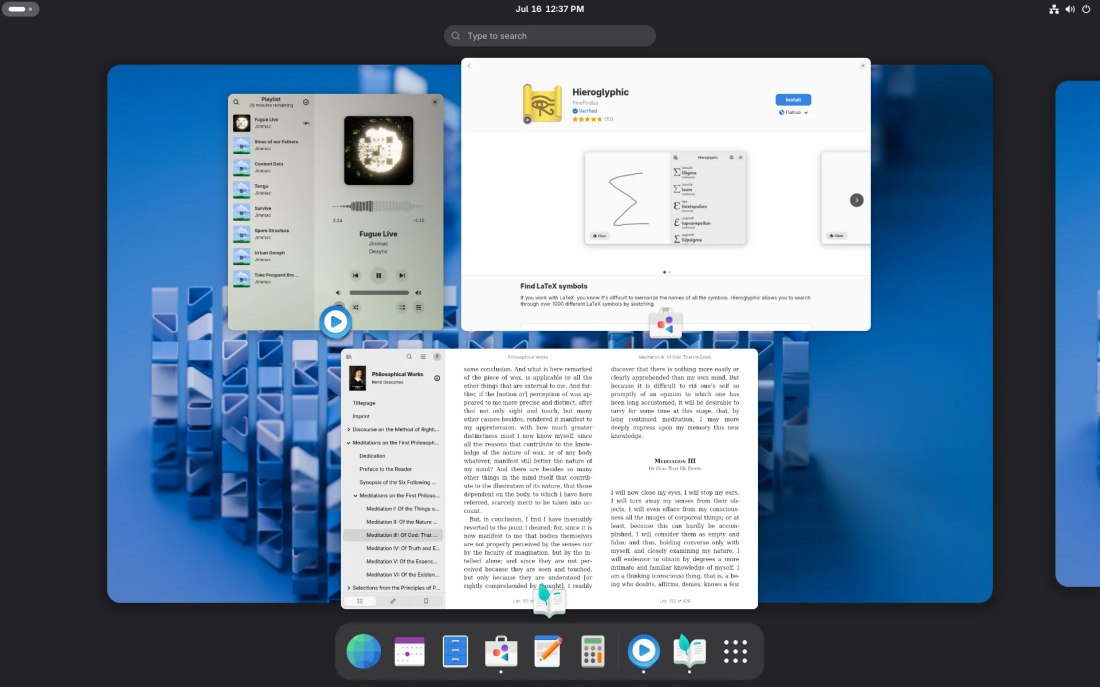
Task: Select the Fugue Live track in the playlist
Action: click(x=272, y=124)
